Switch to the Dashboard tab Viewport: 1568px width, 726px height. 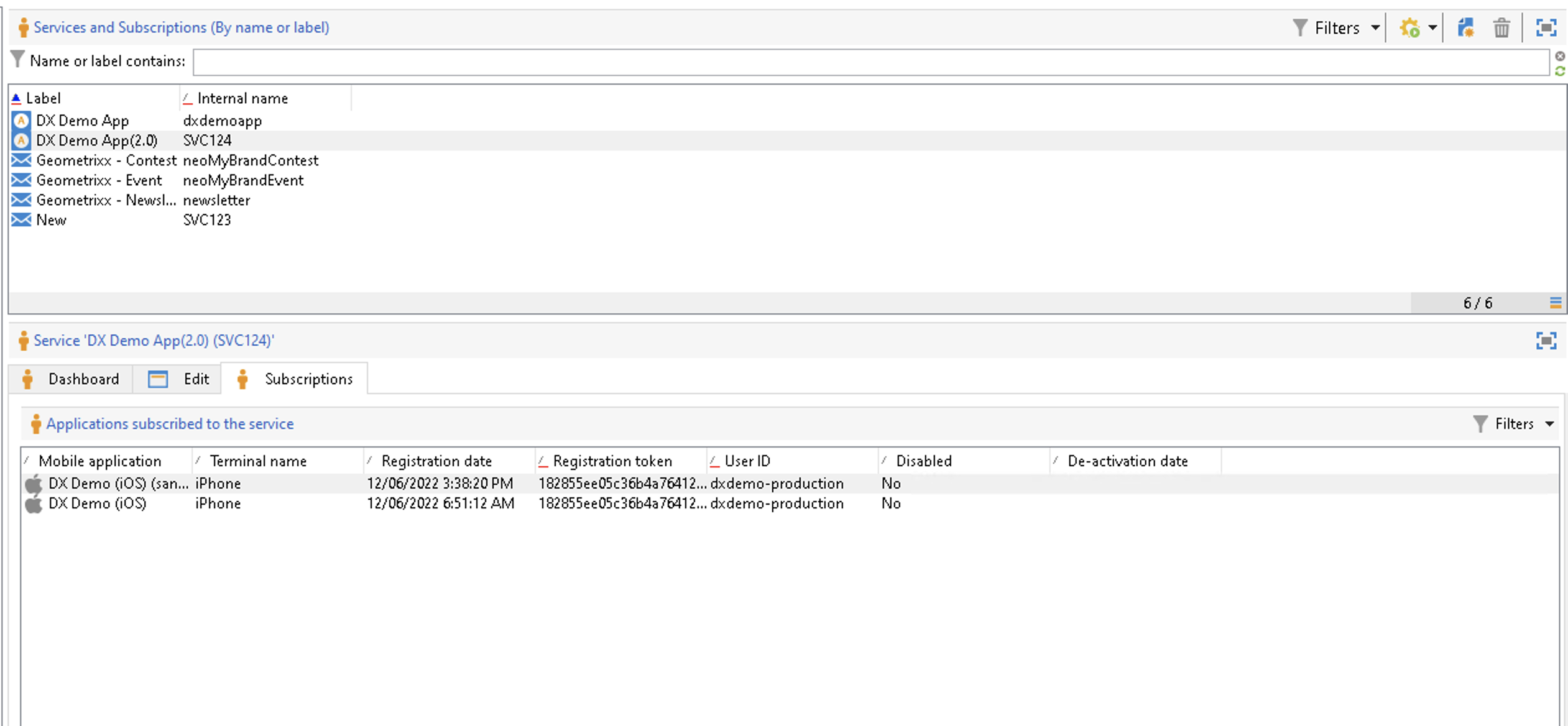tap(70, 379)
